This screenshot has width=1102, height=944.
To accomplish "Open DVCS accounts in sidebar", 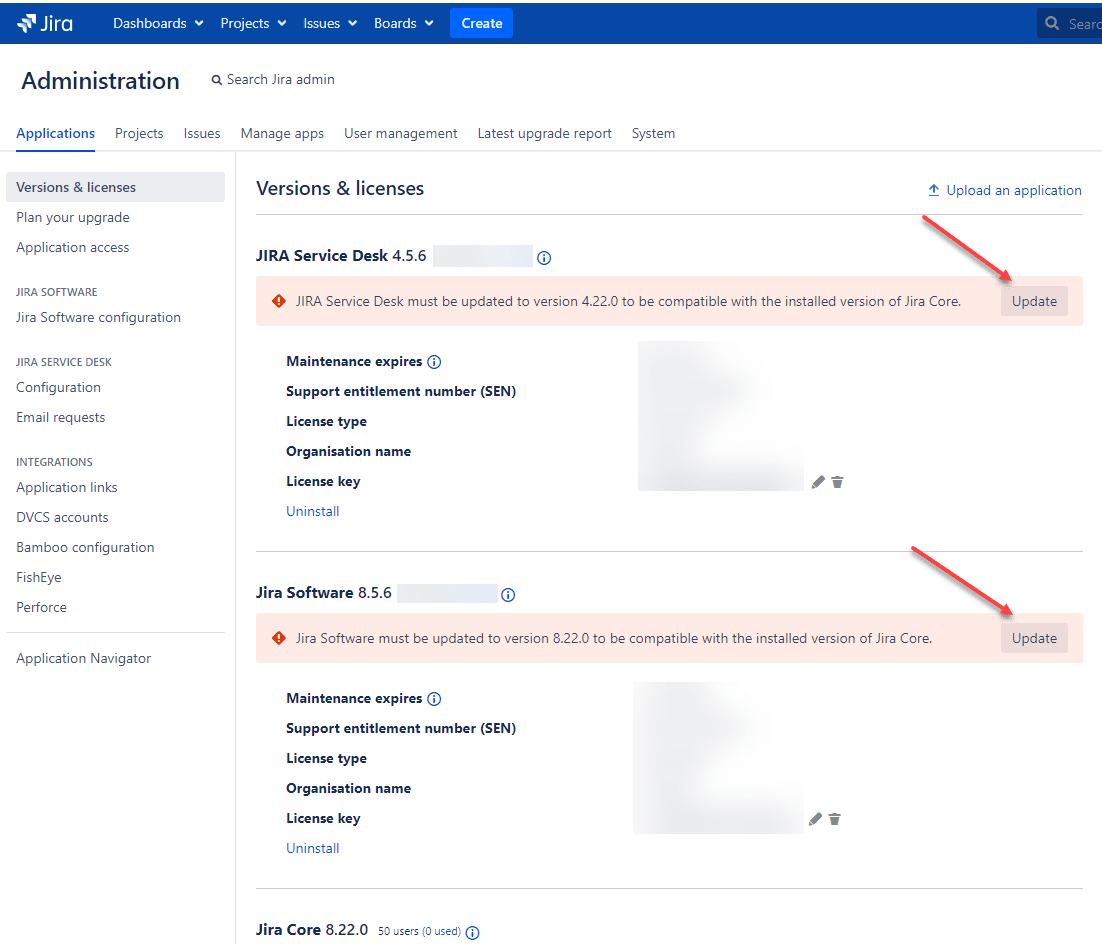I will [x=63, y=517].
